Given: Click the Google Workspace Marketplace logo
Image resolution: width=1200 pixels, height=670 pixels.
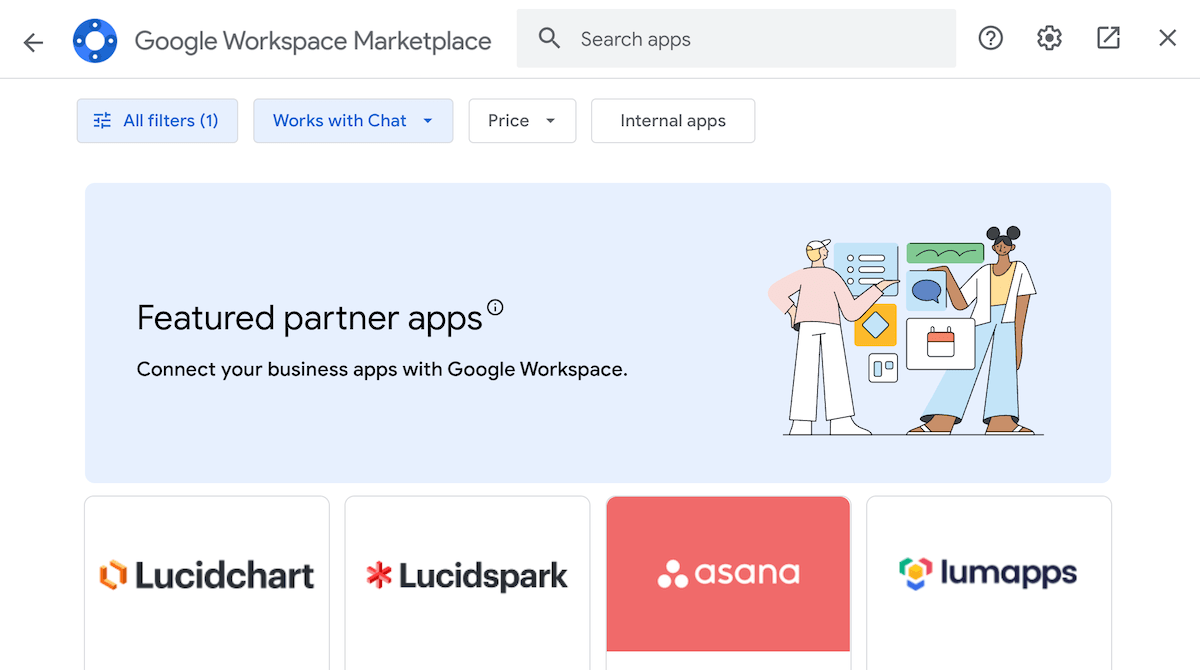Looking at the screenshot, I should (x=95, y=40).
